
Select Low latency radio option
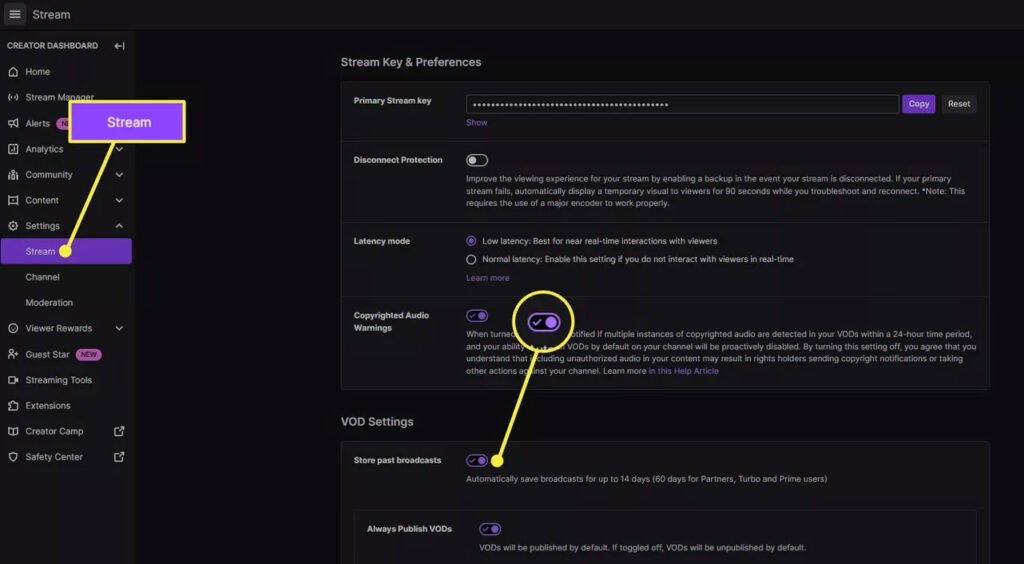click(x=471, y=241)
